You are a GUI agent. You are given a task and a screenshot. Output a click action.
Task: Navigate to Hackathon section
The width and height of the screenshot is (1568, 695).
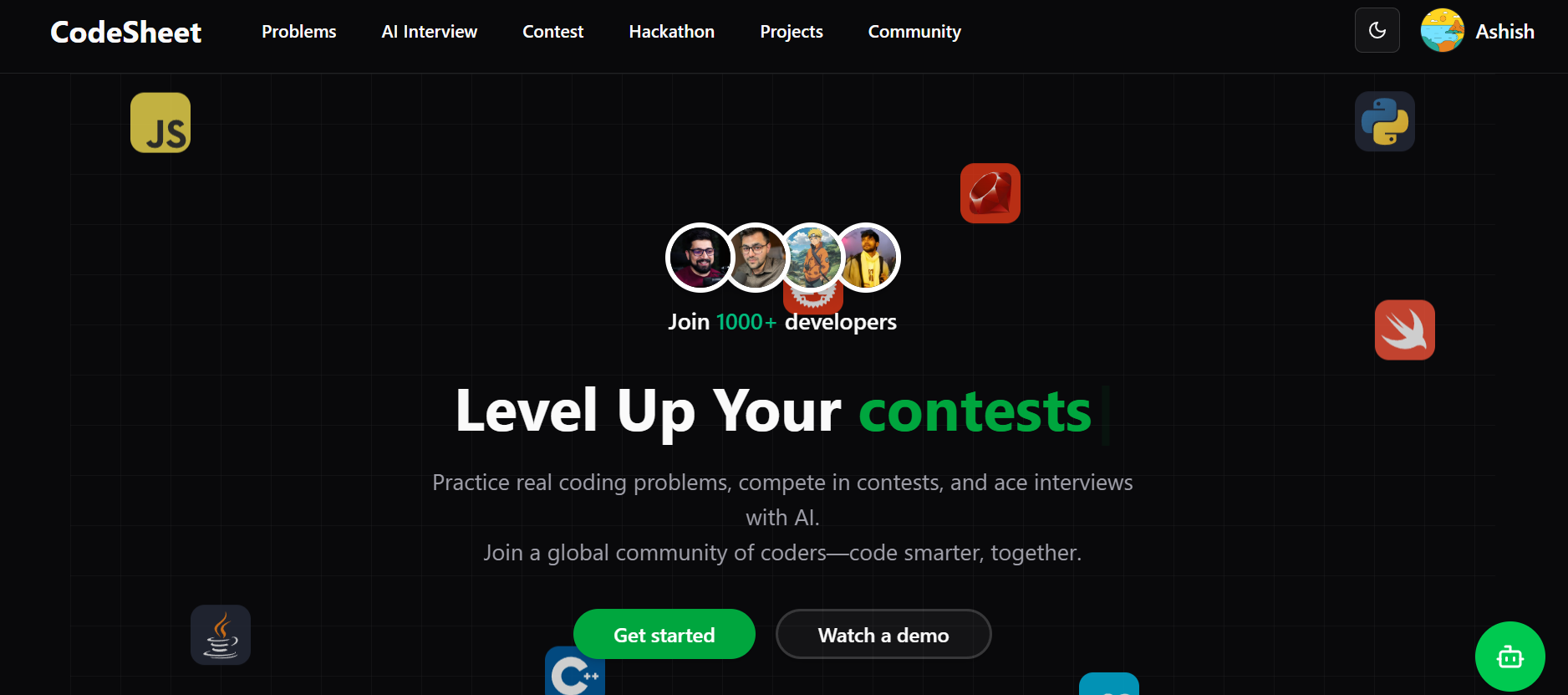[x=672, y=32]
